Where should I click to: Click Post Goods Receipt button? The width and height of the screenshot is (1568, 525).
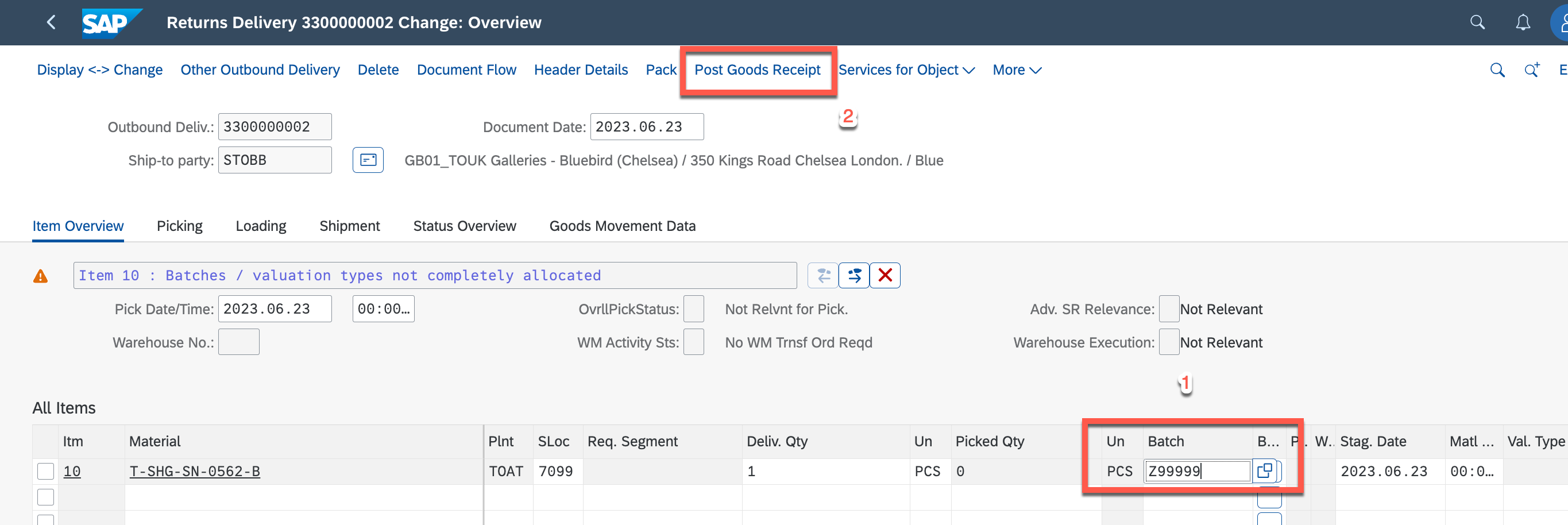(x=756, y=70)
